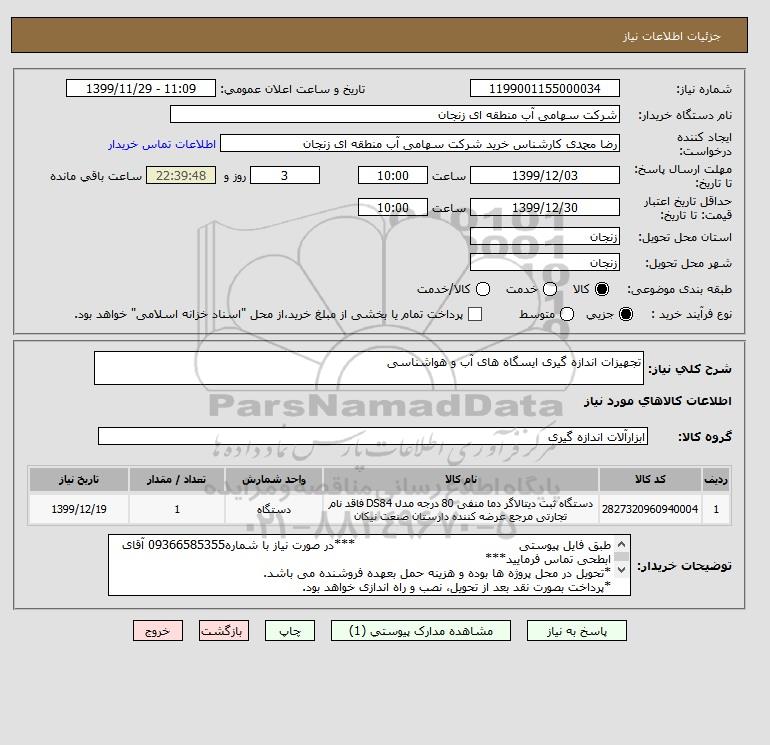
Task: Toggle the Islamic treasury bonds payment checkbox
Action: tap(475, 314)
